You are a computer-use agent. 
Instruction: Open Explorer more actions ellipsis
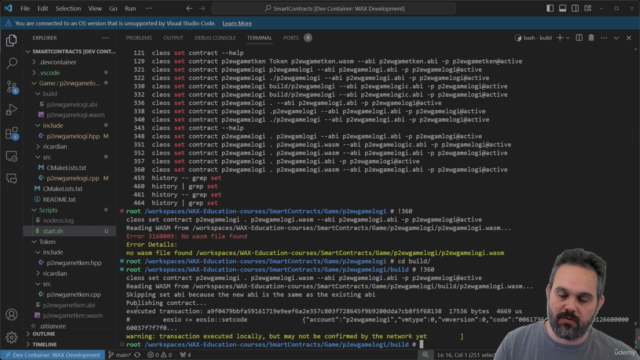[105, 38]
